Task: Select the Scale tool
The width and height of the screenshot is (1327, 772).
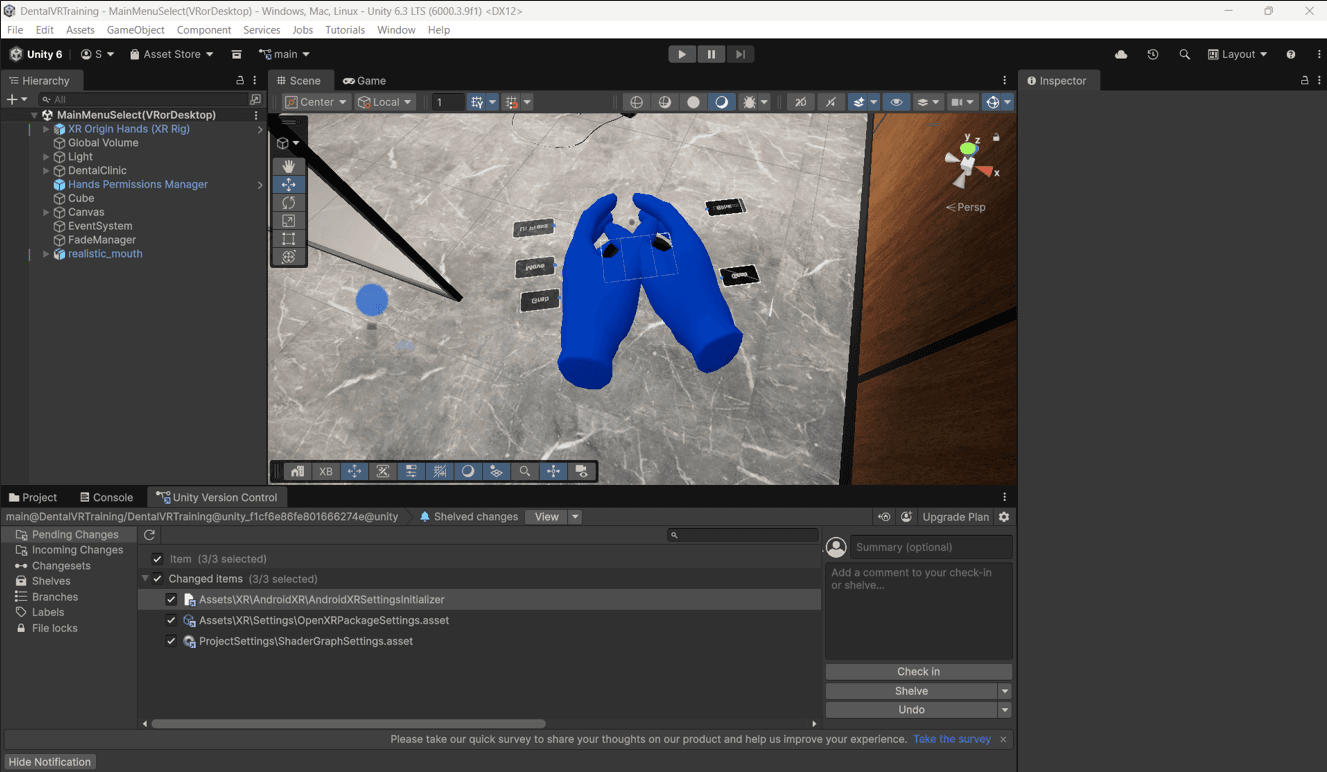Action: [x=289, y=220]
